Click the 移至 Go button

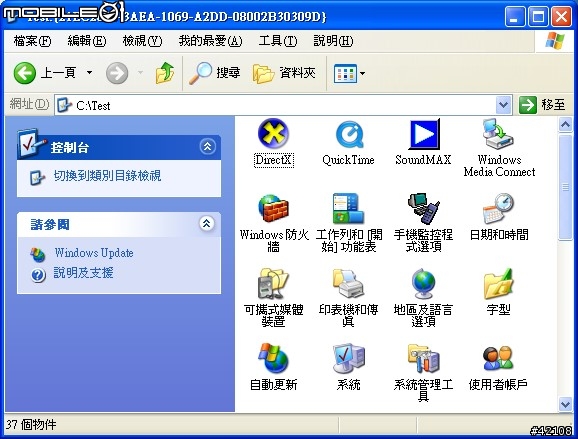[x=542, y=105]
